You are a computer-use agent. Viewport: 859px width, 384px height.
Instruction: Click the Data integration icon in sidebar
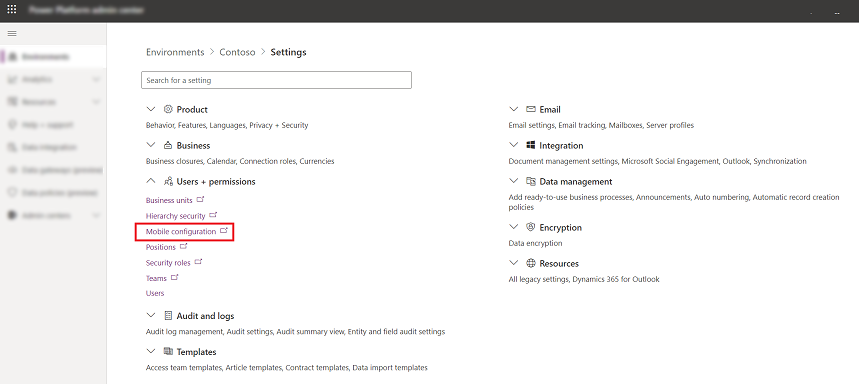click(12, 147)
